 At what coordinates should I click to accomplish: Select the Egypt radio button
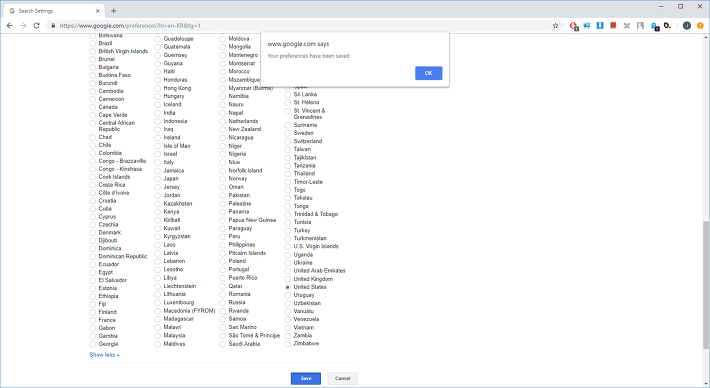93,273
